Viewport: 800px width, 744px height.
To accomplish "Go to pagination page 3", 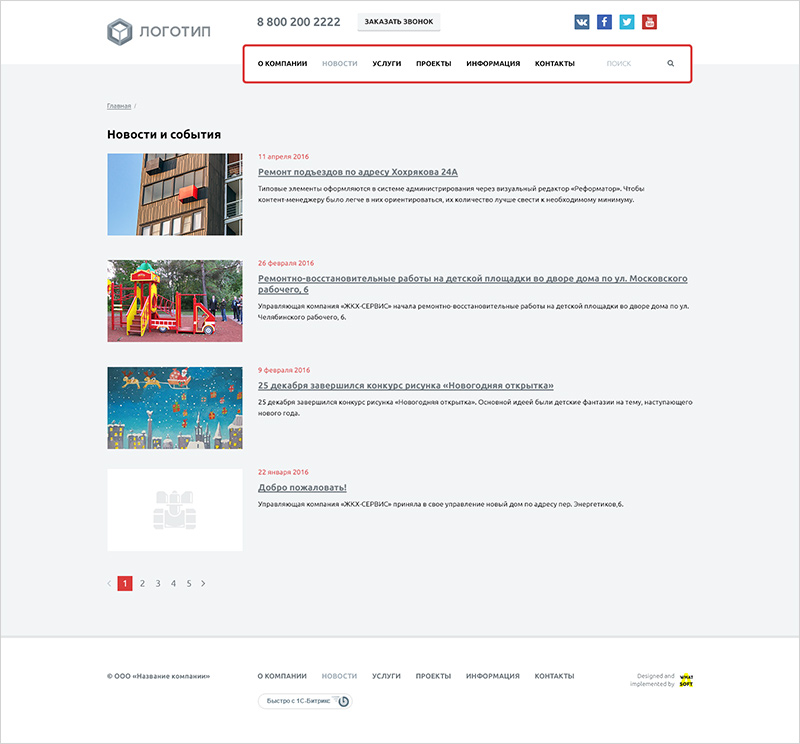I will (x=157, y=583).
